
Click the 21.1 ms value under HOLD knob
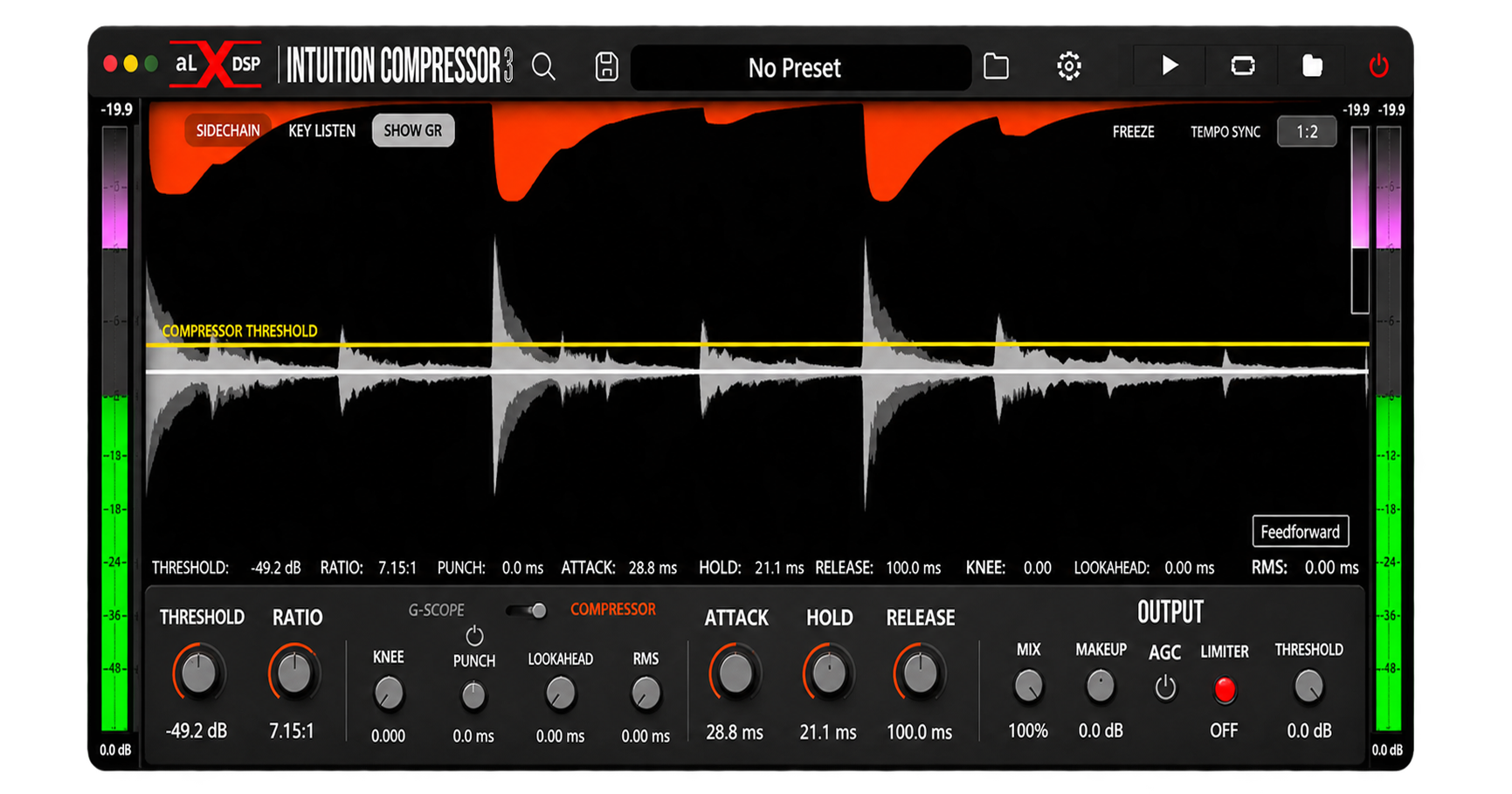point(828,732)
